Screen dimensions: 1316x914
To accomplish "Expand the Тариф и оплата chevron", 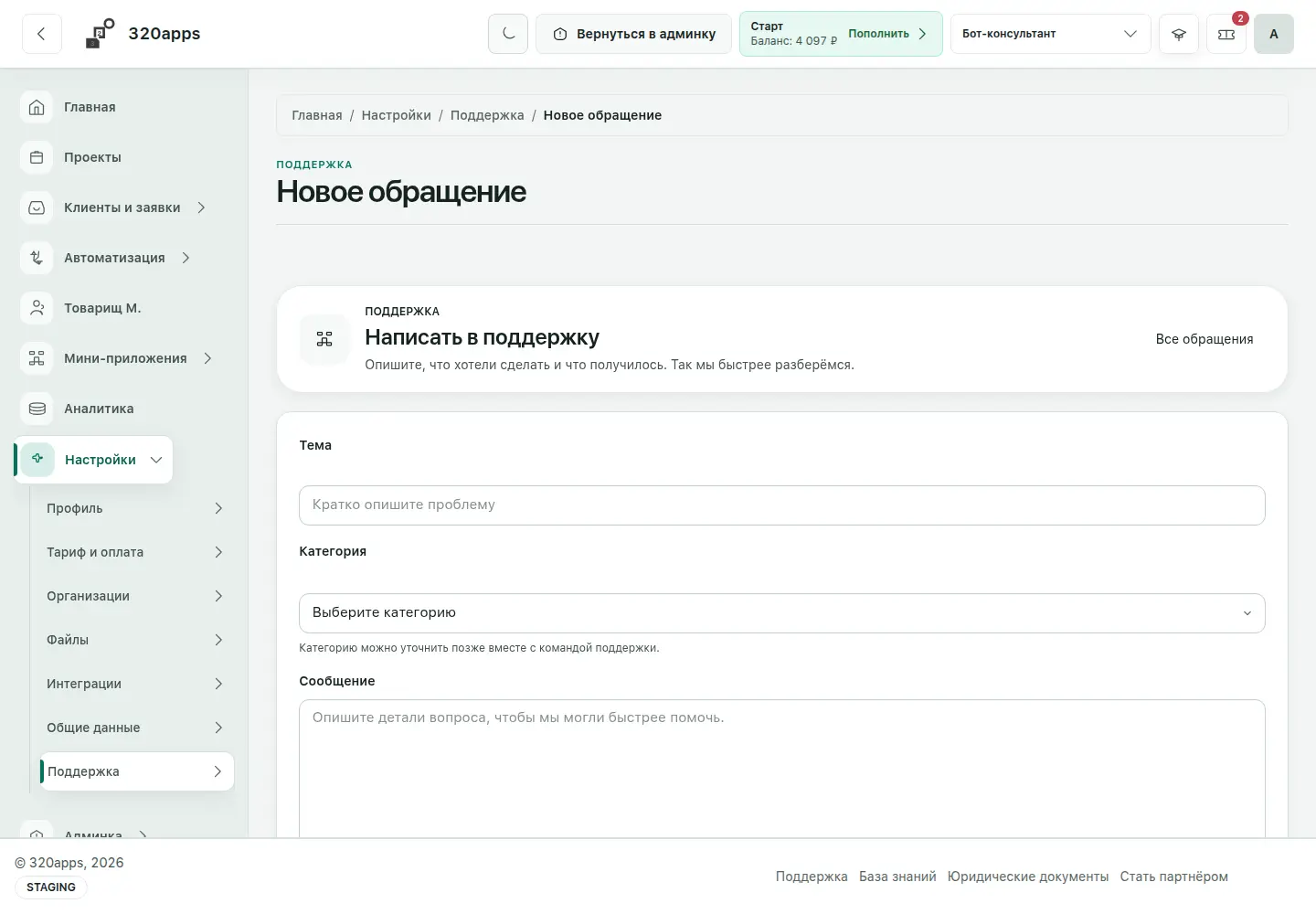I will click(x=218, y=552).
